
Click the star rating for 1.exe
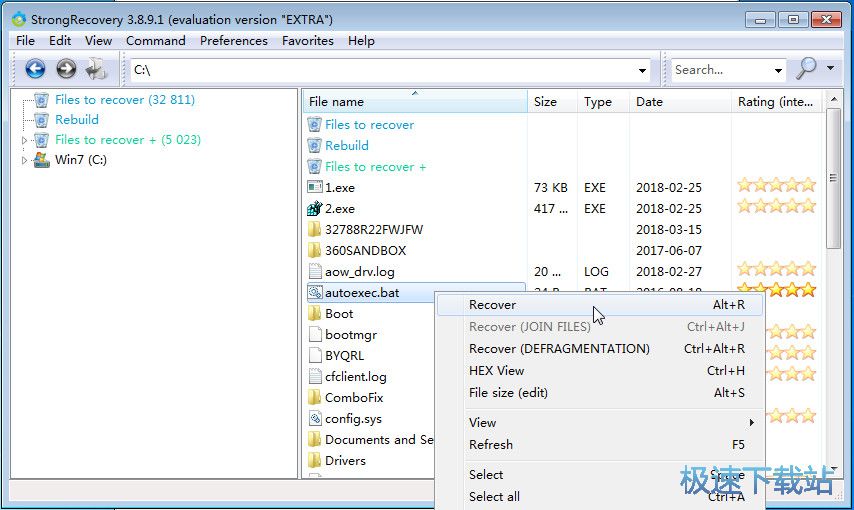click(776, 185)
